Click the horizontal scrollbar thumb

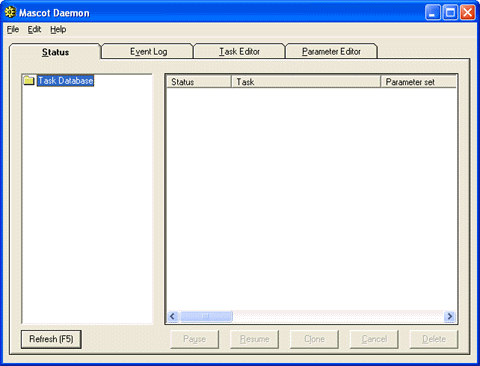(206, 316)
